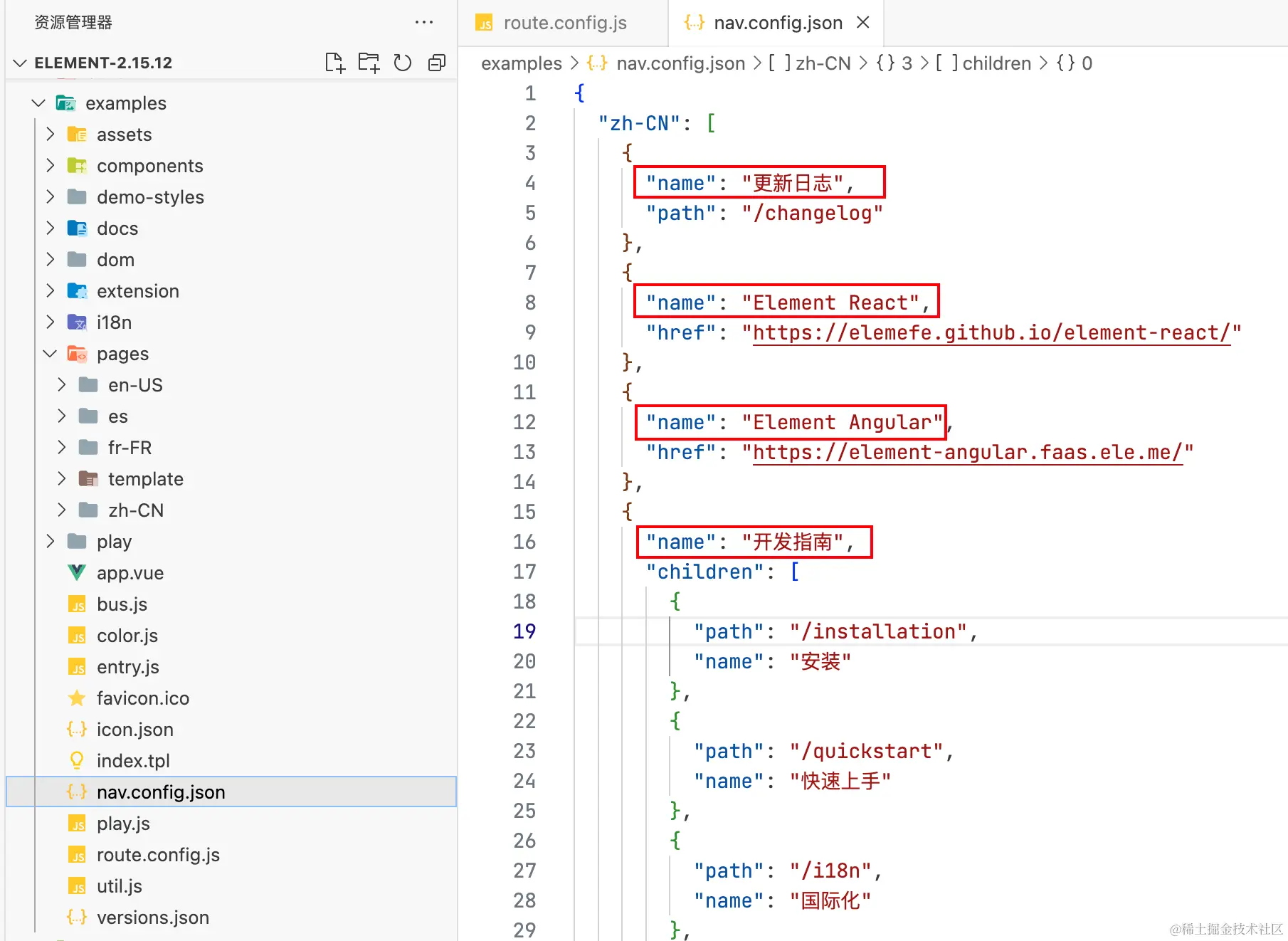Select the nav.config.json editor tab
The image size is (1288, 941).
pyautogui.click(x=777, y=23)
